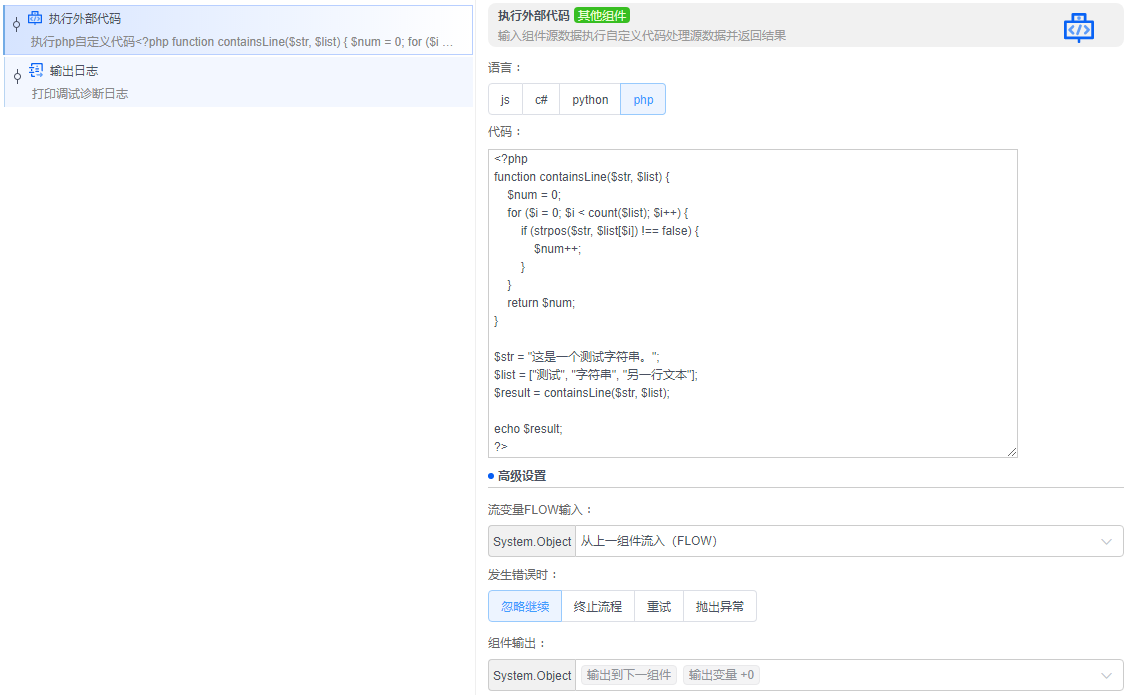Click the 执行外部代码 component icon

[x=37, y=16]
